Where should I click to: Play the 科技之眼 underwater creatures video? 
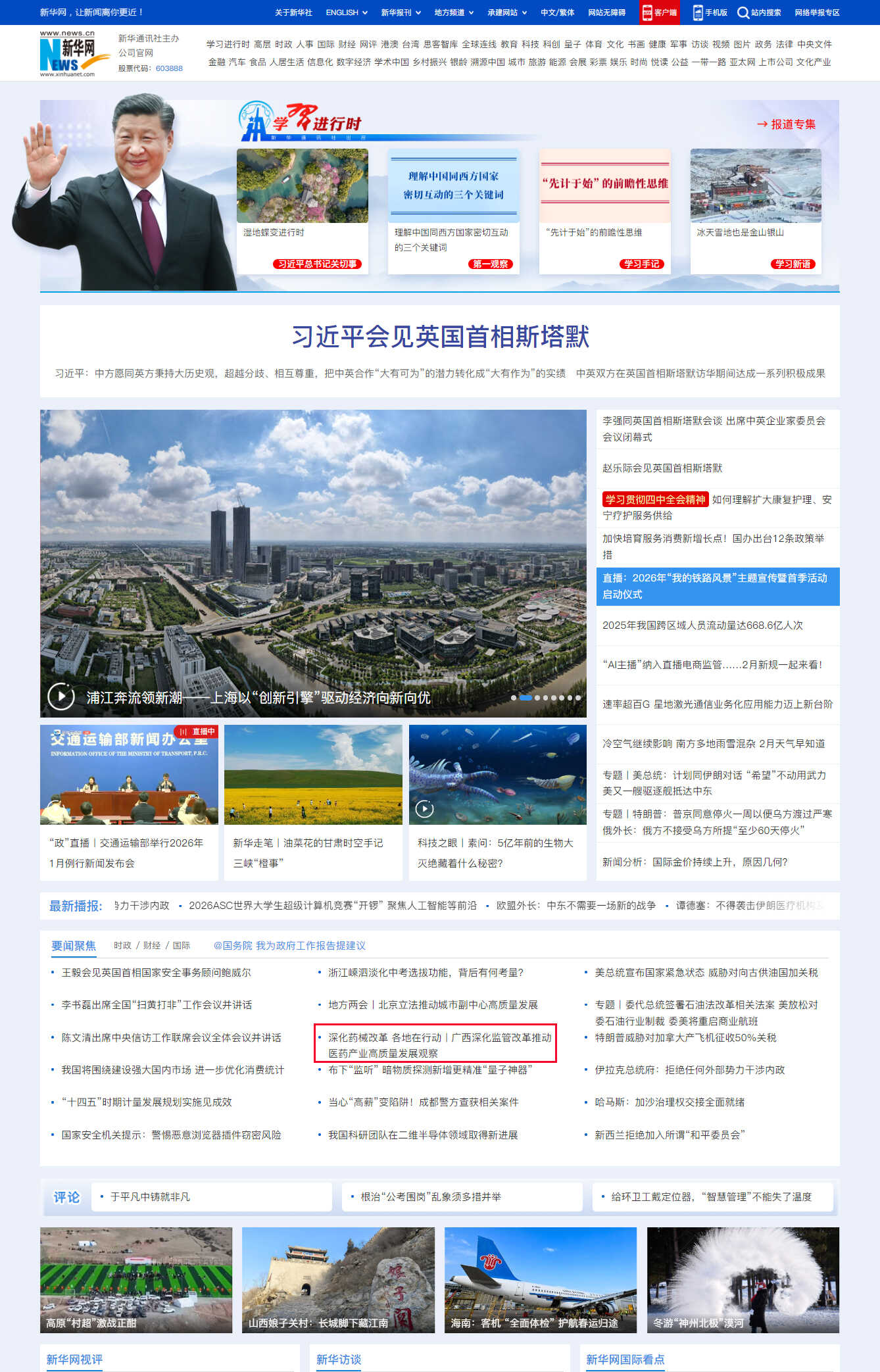pos(425,808)
